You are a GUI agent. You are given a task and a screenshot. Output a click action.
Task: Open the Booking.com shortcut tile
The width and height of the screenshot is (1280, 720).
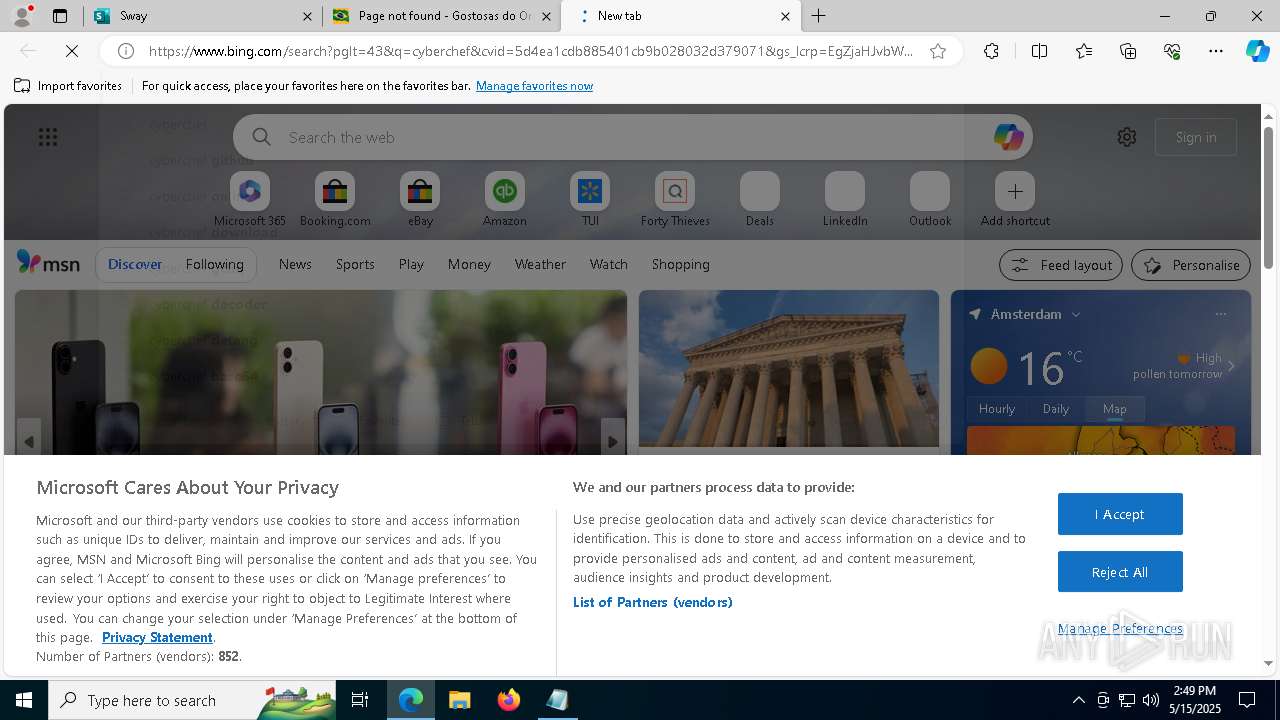tap(335, 199)
